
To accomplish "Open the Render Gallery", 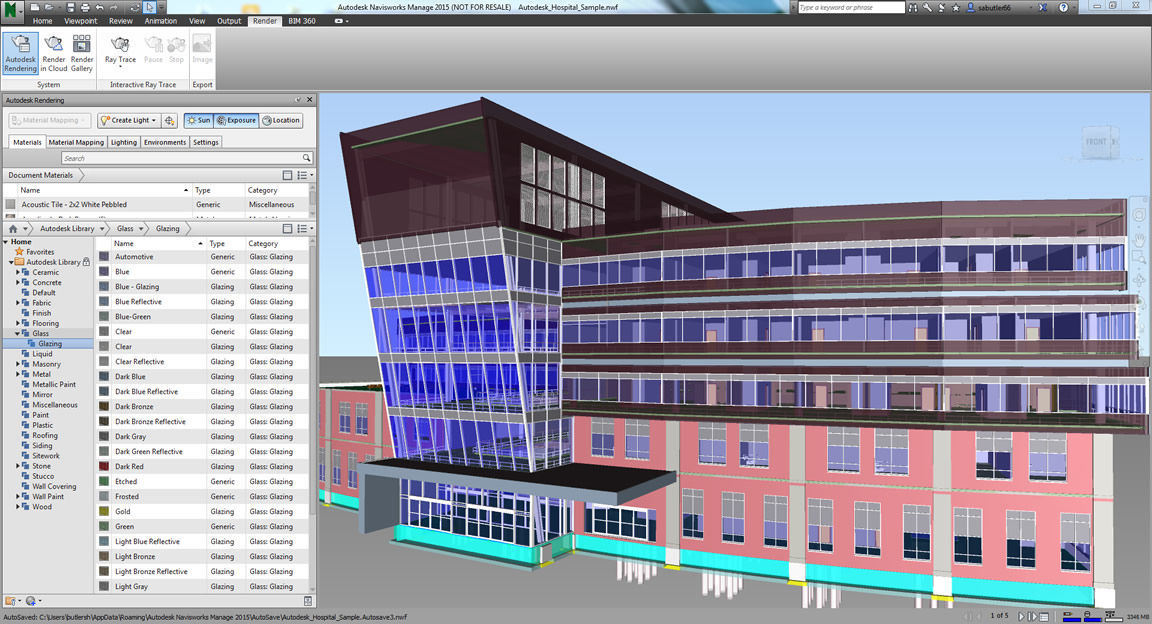I will 82,53.
